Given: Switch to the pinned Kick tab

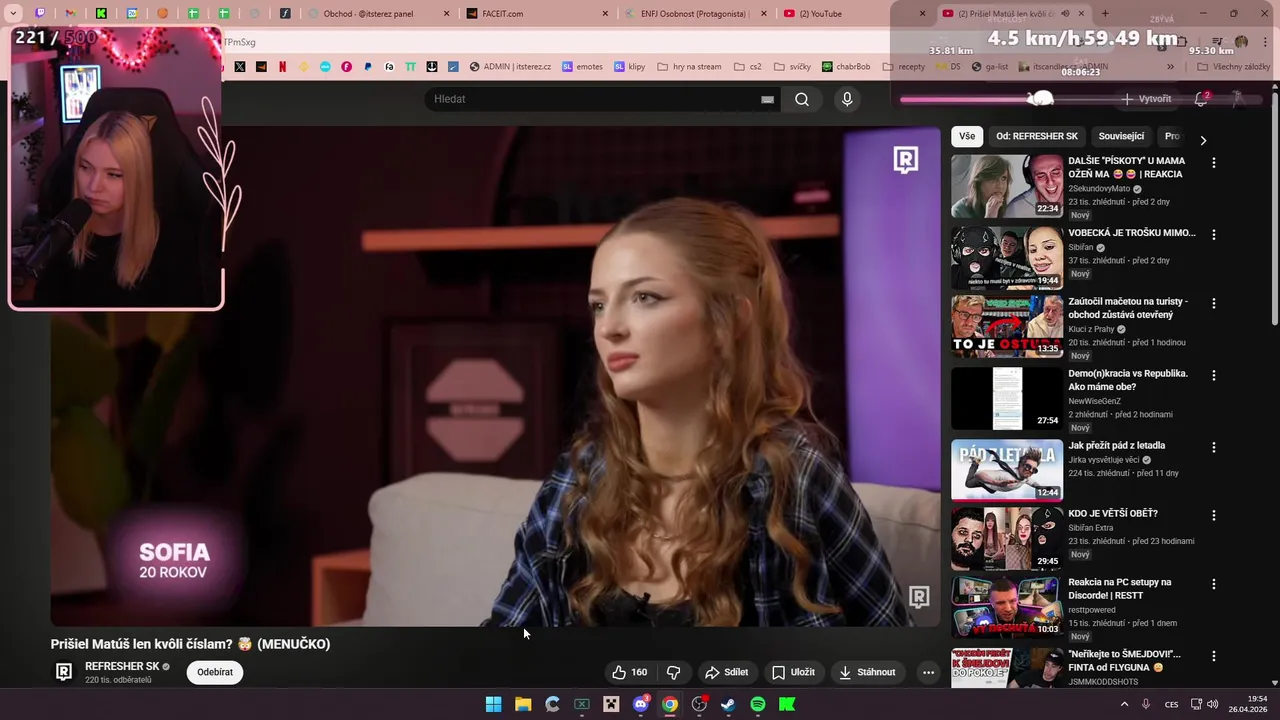Looking at the screenshot, I should point(101,14).
